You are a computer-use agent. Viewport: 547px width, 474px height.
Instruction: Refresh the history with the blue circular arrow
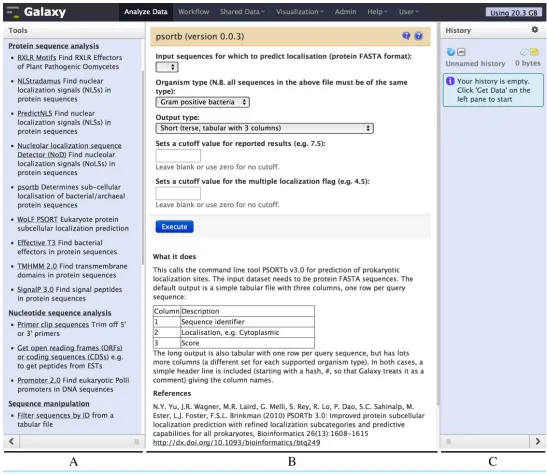(451, 52)
